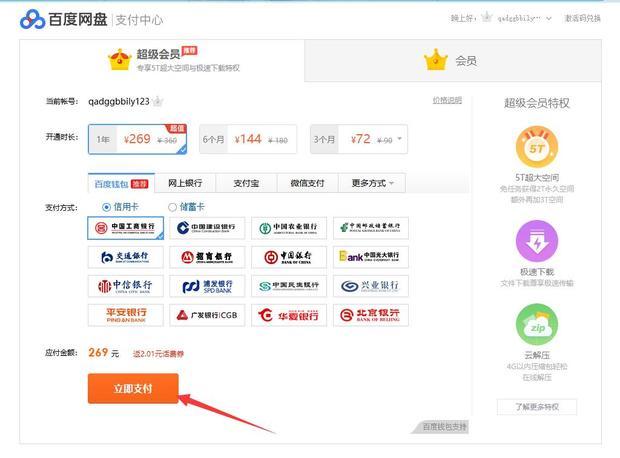Select the 会员 yellow crown icon
The width and height of the screenshot is (620, 458).
tap(435, 60)
